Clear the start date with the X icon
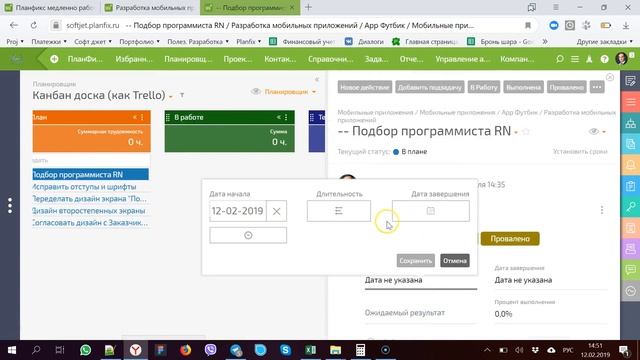Image resolution: width=640 pixels, height=360 pixels. click(x=276, y=211)
